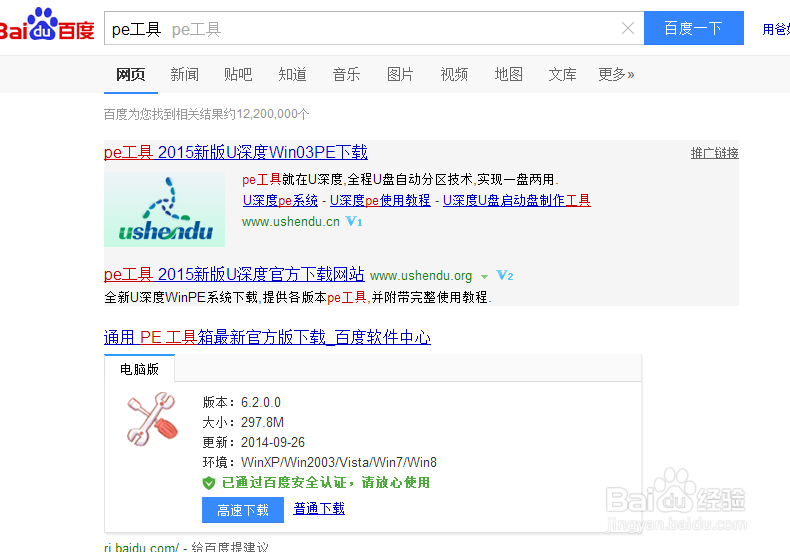
Task: Click the wrench and screwdriver software icon
Action: click(x=152, y=419)
